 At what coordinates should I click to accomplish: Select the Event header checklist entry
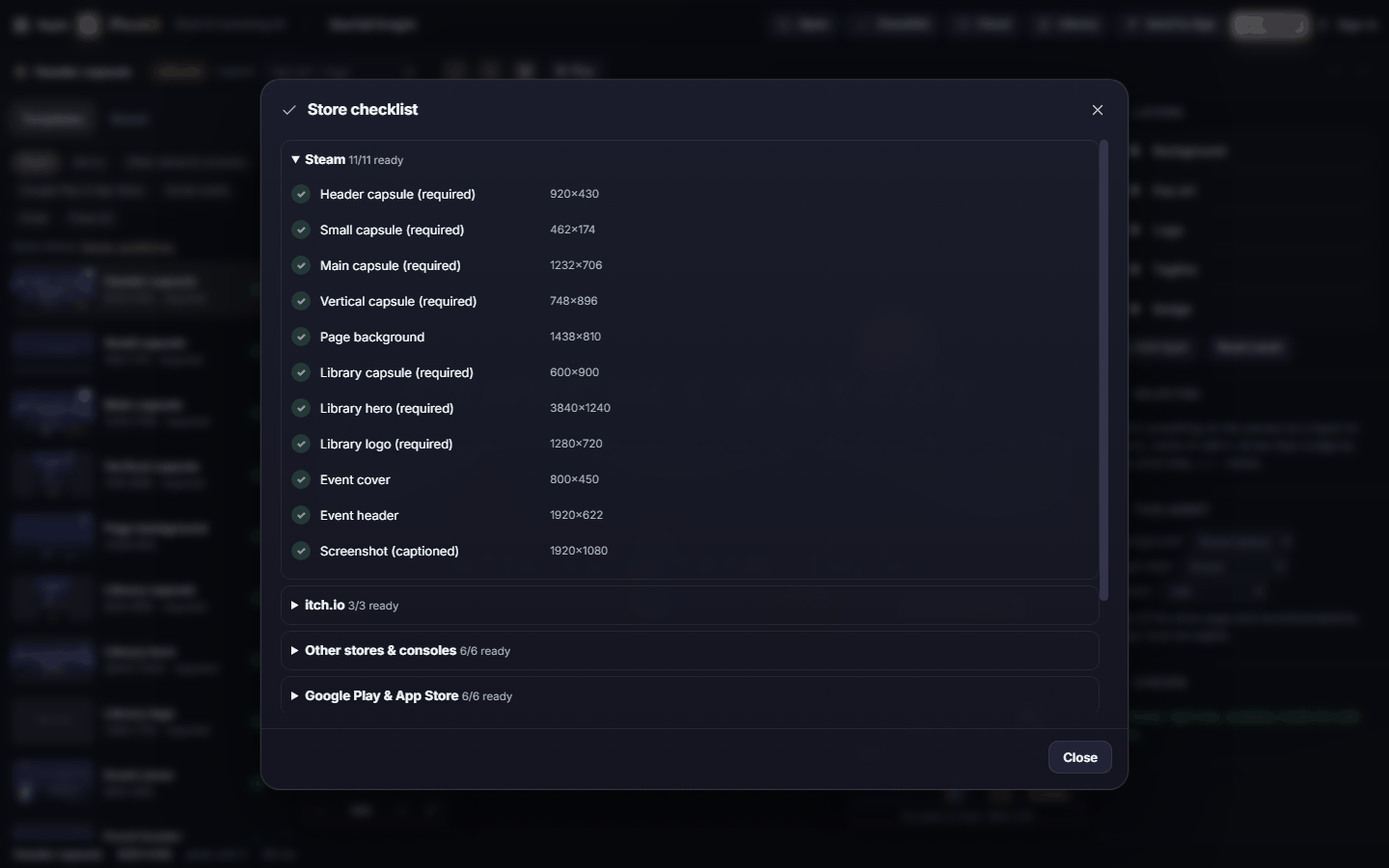tap(690, 515)
